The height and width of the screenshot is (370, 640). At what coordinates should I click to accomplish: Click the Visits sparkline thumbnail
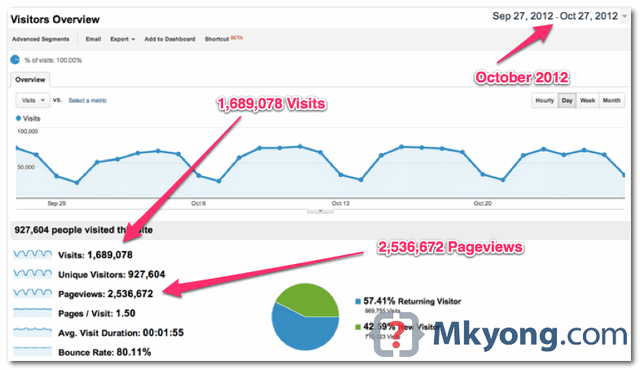(32, 255)
